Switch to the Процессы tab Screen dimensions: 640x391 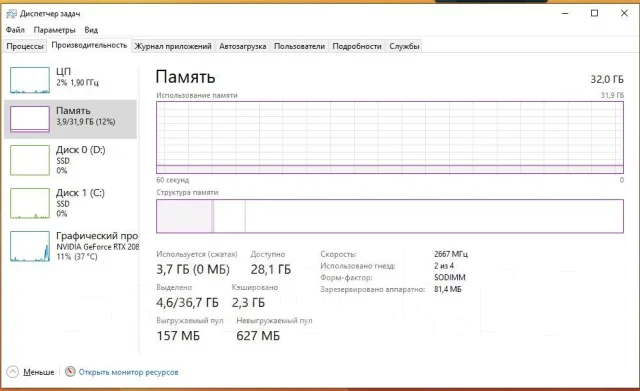[x=25, y=46]
